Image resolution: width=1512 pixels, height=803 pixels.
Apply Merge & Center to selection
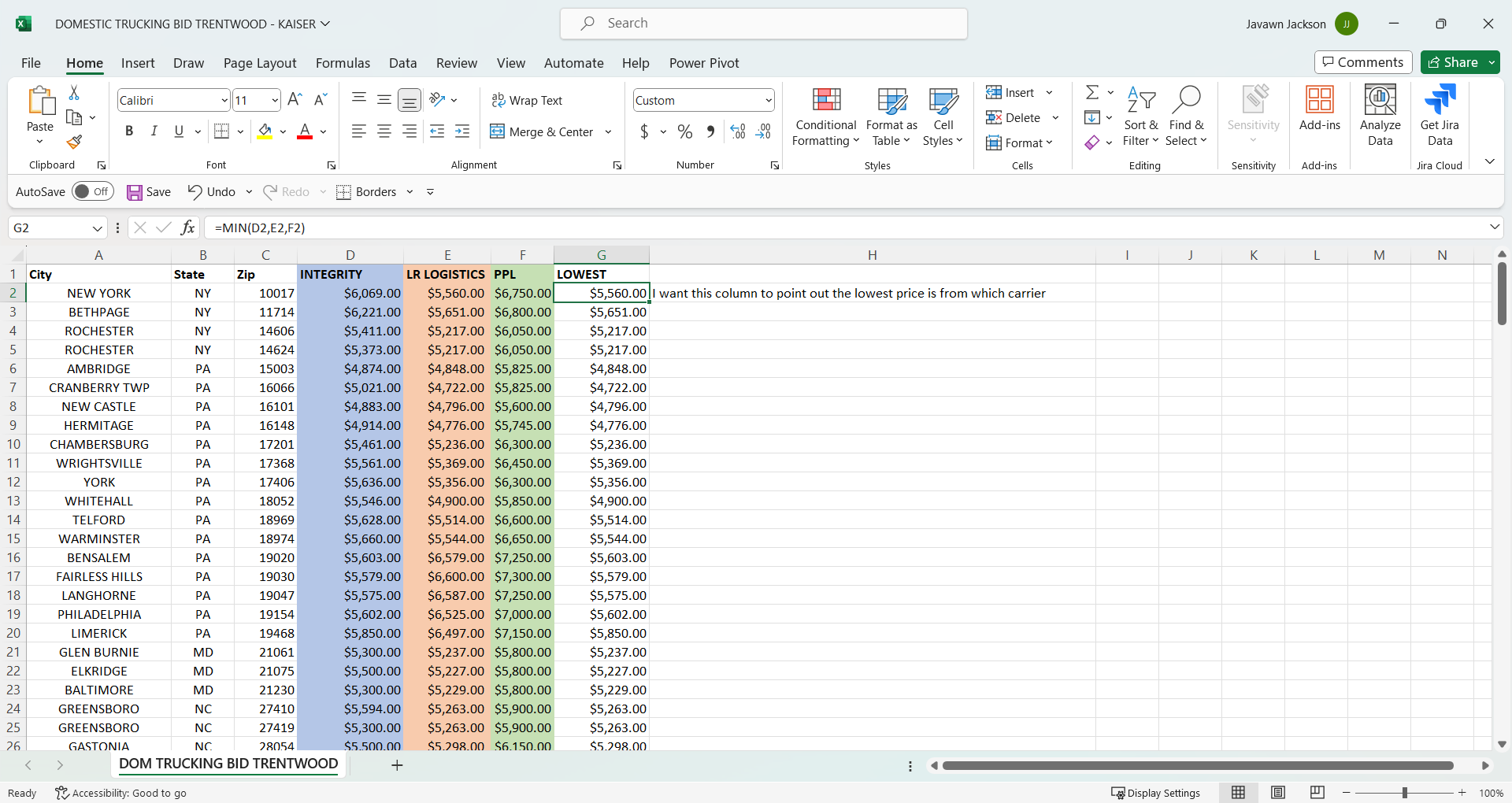542,131
